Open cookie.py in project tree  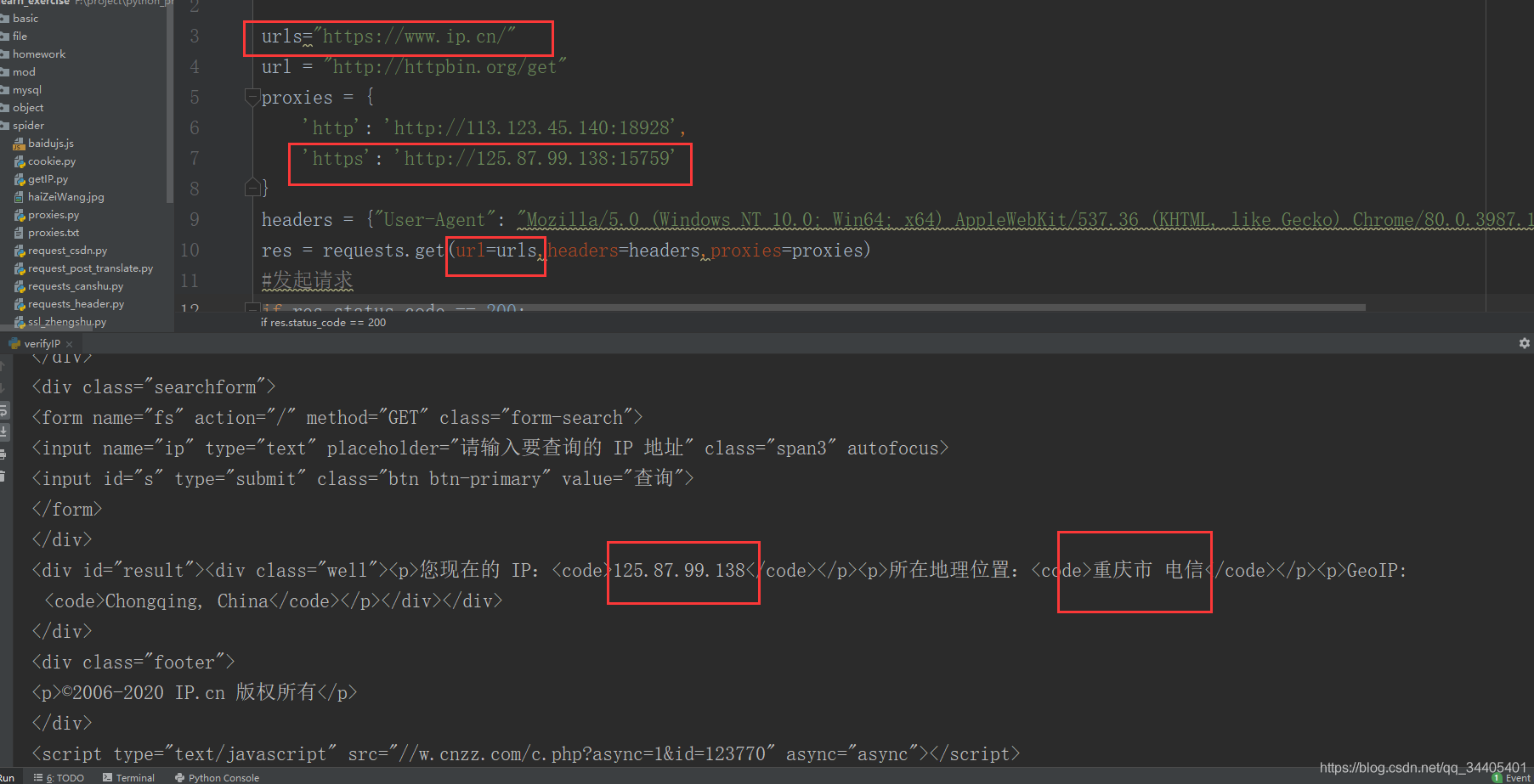[x=52, y=161]
